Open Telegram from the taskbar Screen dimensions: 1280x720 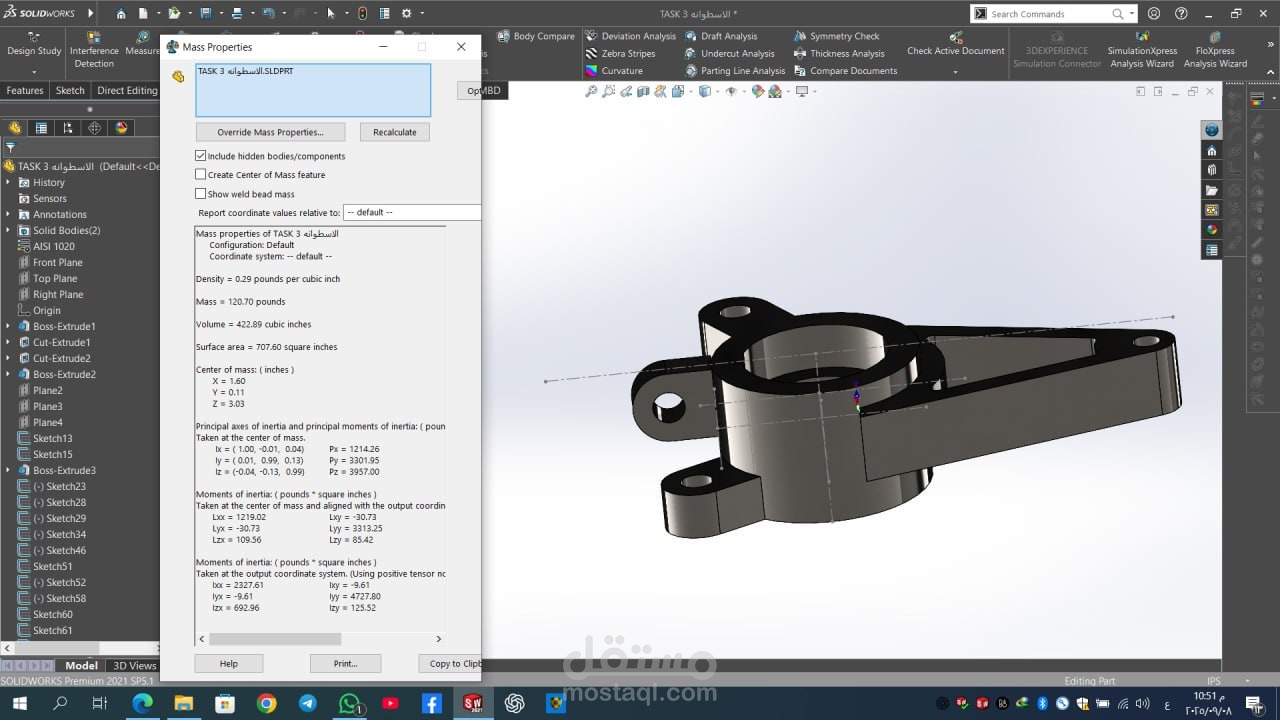click(308, 704)
